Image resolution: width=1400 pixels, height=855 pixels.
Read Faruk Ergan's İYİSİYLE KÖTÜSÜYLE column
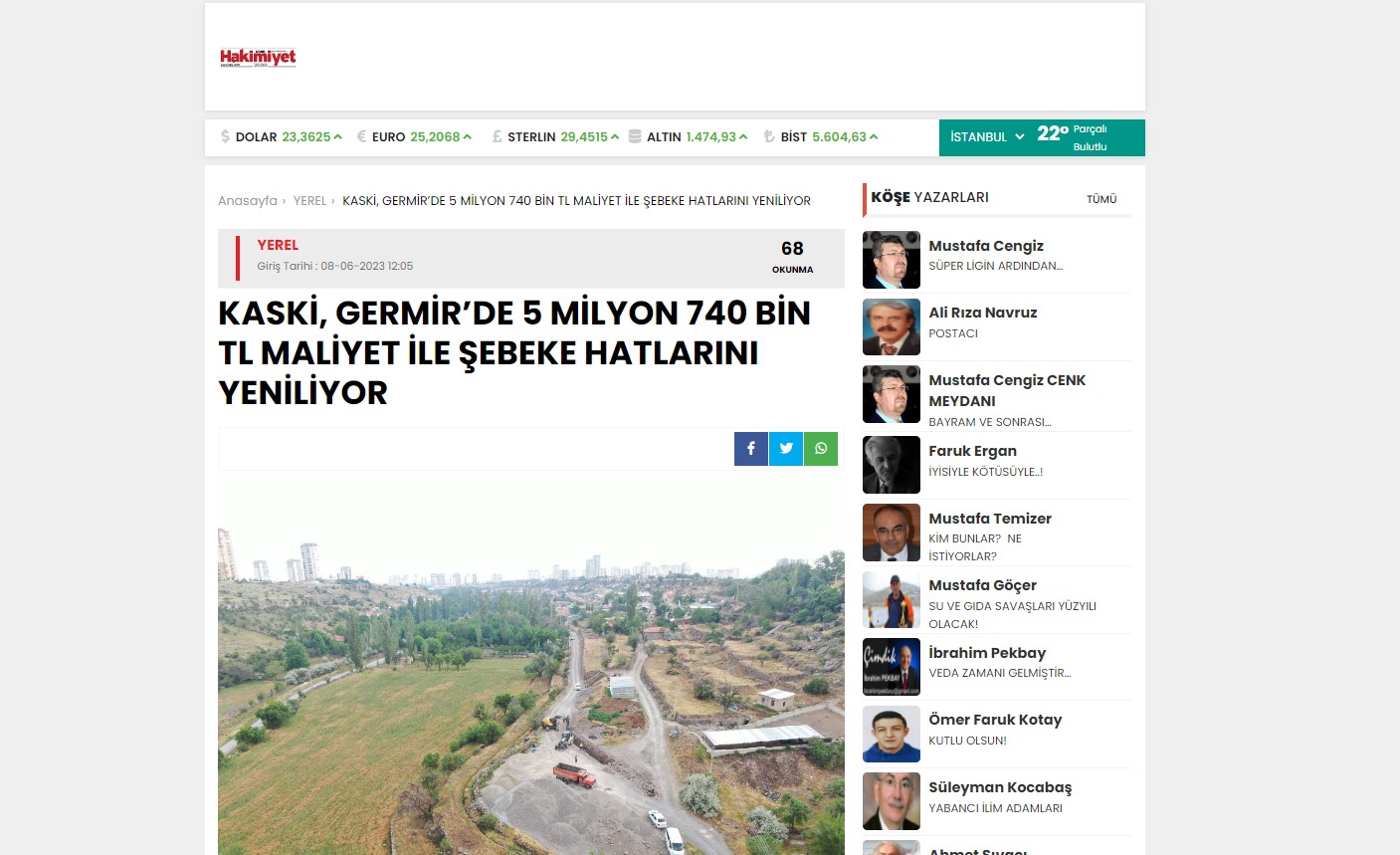point(985,472)
